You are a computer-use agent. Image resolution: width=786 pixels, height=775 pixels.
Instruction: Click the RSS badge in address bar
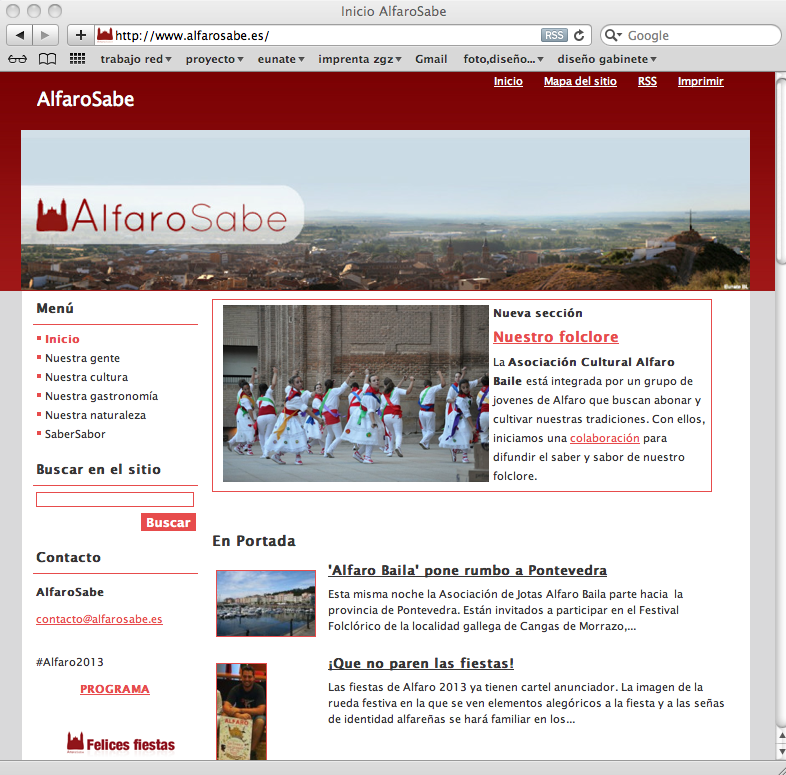coord(554,35)
